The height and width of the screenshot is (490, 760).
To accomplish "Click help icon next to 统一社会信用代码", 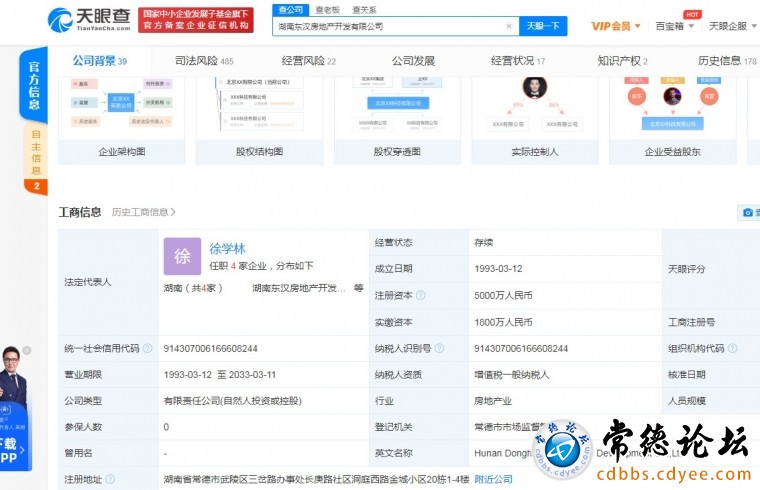I will (148, 348).
